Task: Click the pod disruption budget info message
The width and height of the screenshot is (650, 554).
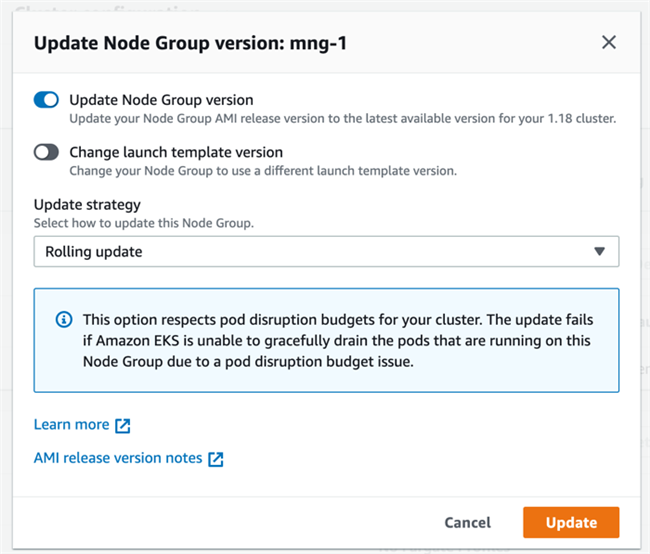Action: coord(336,341)
